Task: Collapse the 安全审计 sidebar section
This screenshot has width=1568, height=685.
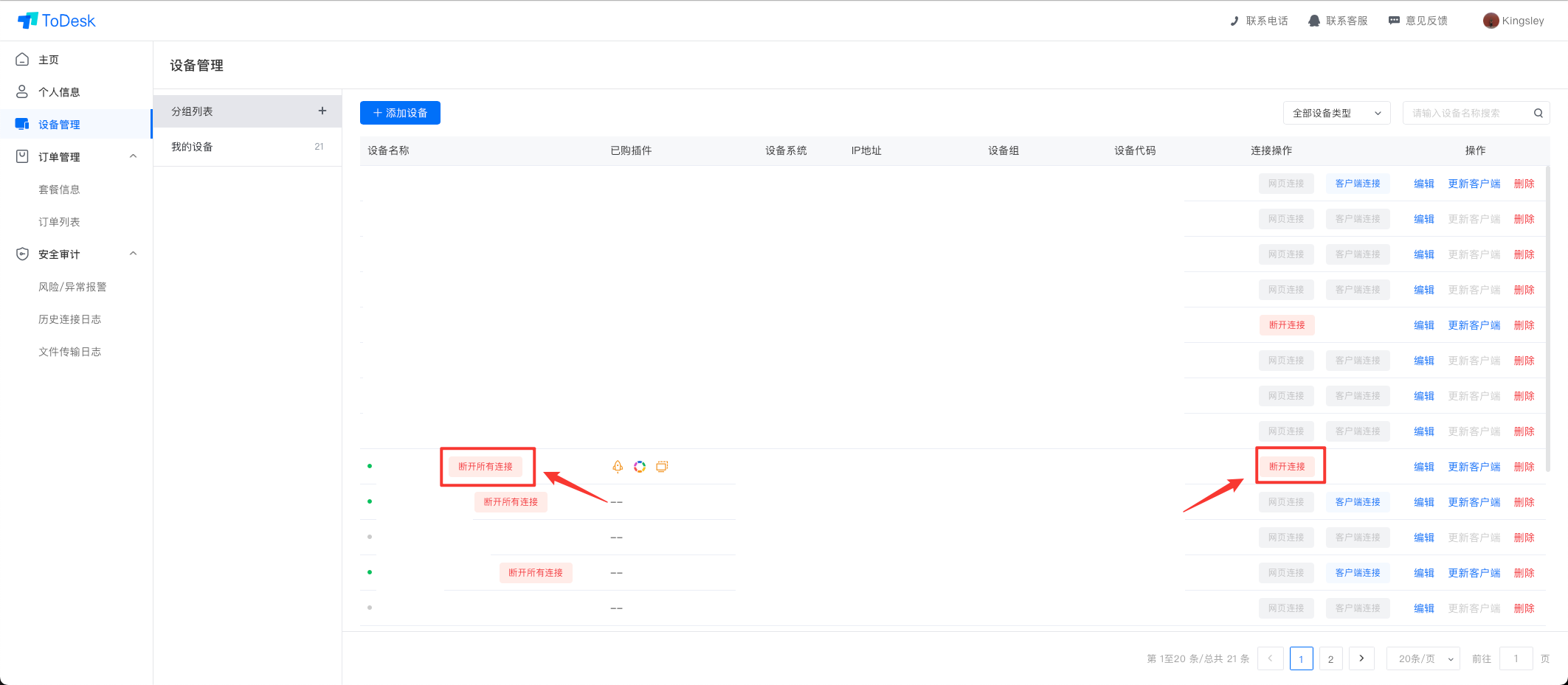Action: 134,254
